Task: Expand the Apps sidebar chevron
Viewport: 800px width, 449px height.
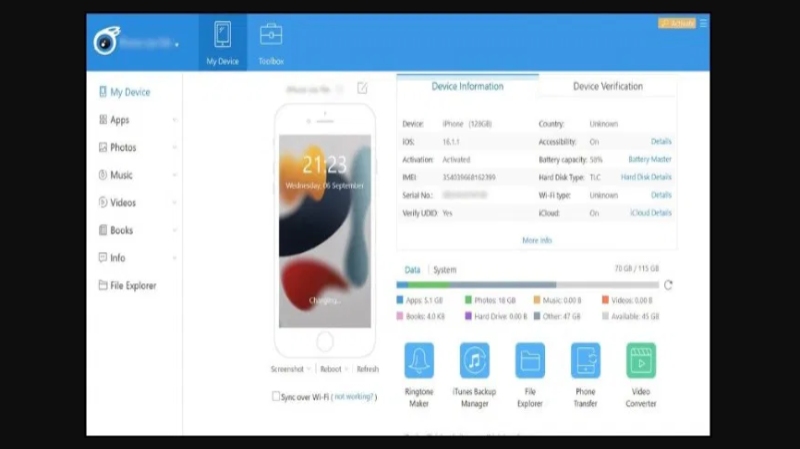Action: (174, 120)
